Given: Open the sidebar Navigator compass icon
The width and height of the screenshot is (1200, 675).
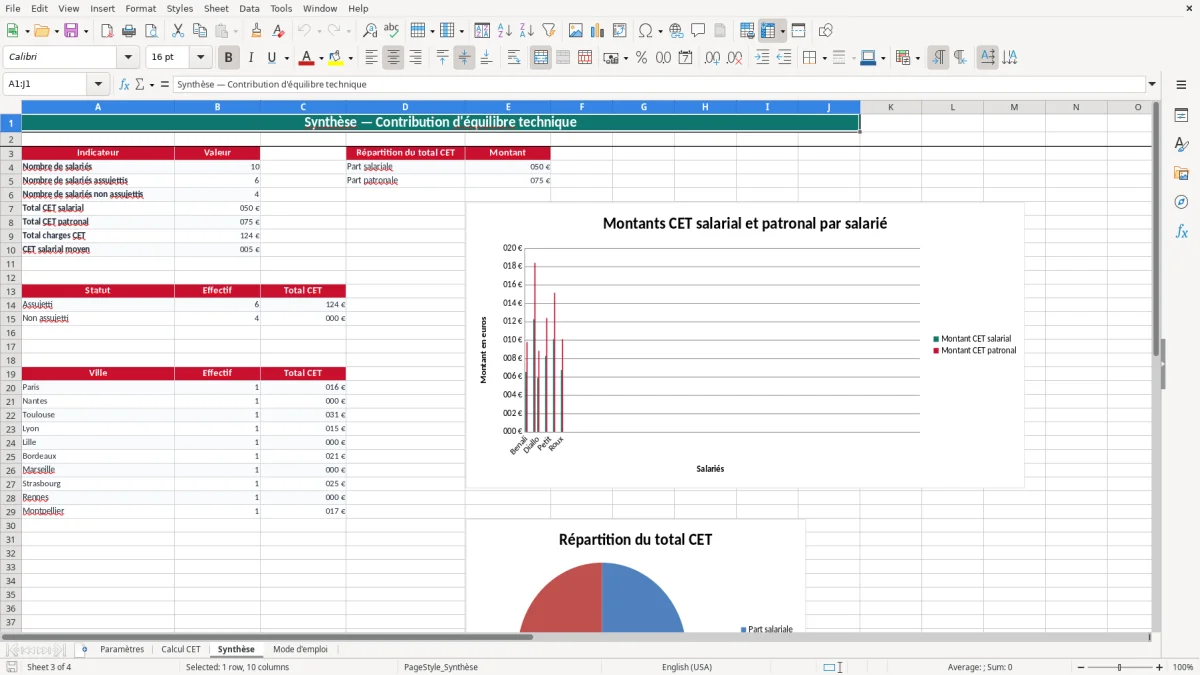Looking at the screenshot, I should point(1181,202).
